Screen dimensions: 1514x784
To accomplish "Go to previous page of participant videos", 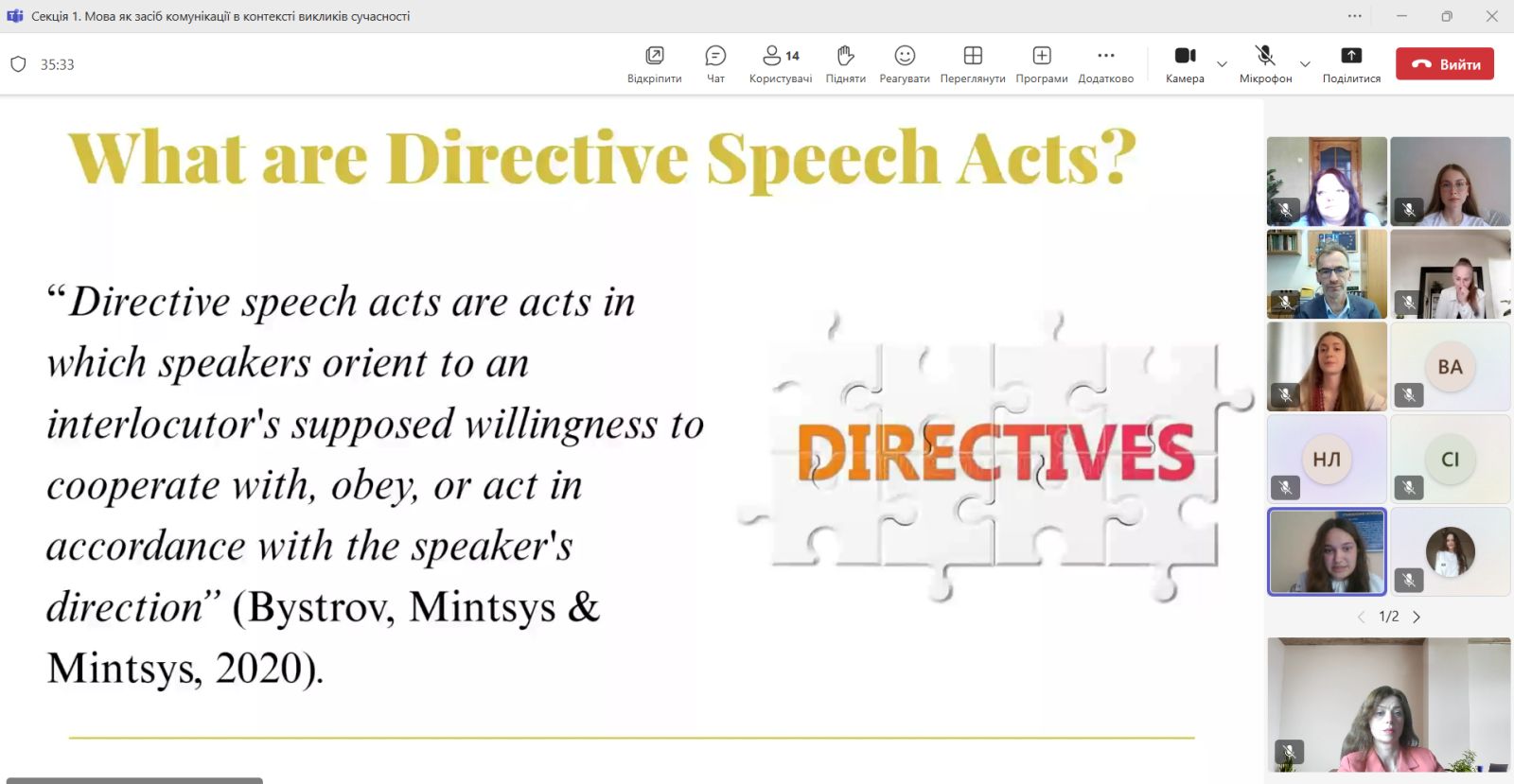I will pos(1361,617).
